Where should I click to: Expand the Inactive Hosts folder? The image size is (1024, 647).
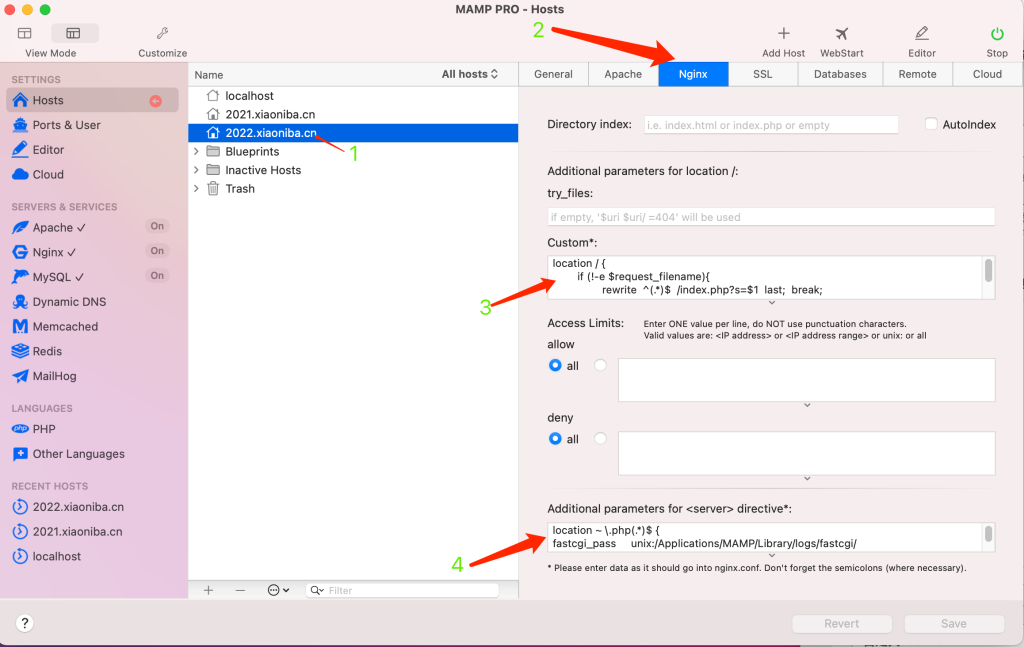pyautogui.click(x=197, y=170)
